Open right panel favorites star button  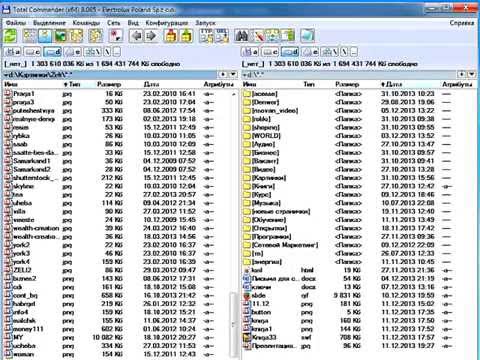click(x=462, y=74)
